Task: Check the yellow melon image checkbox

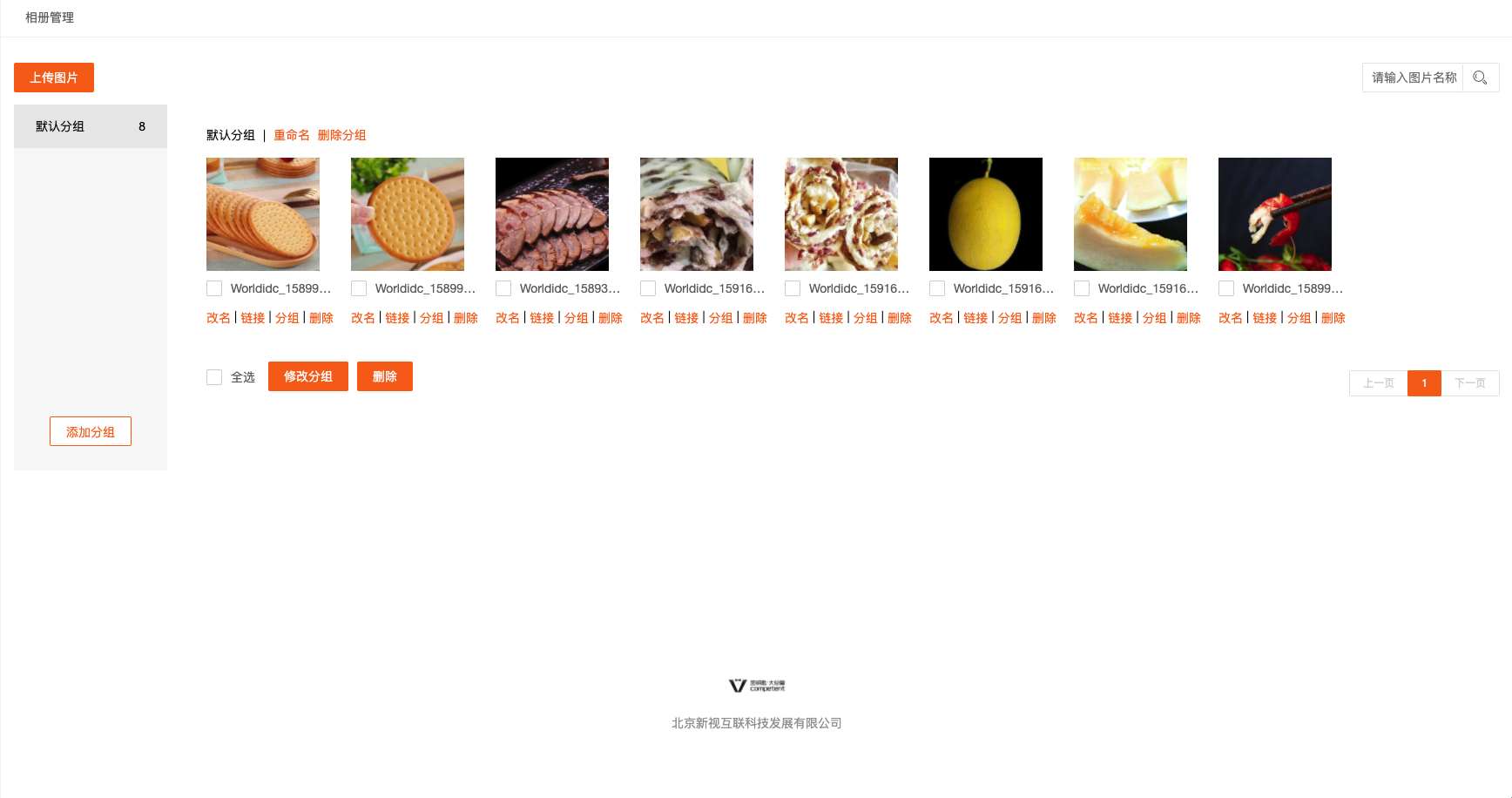Action: [937, 288]
